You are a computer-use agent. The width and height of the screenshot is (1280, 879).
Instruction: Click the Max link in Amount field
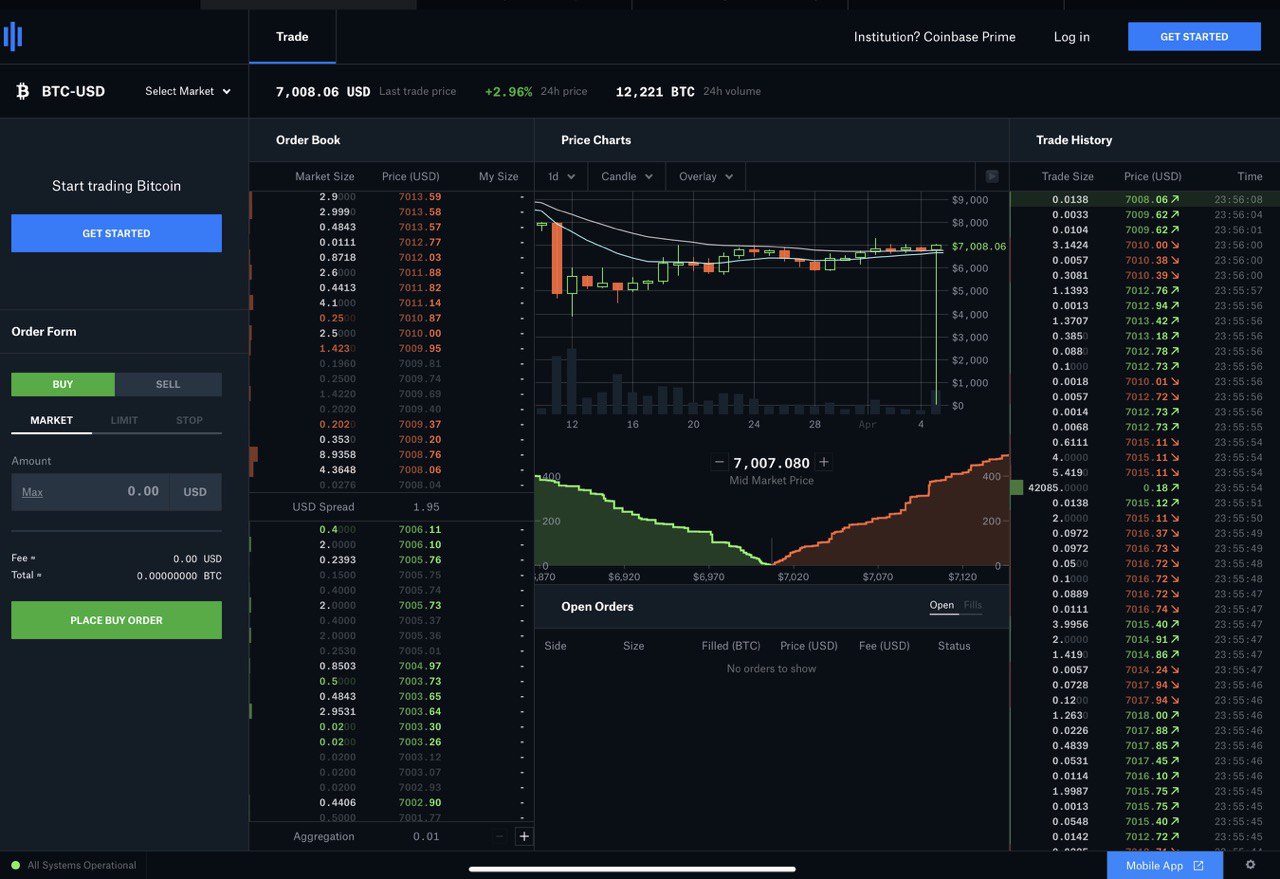click(32, 492)
